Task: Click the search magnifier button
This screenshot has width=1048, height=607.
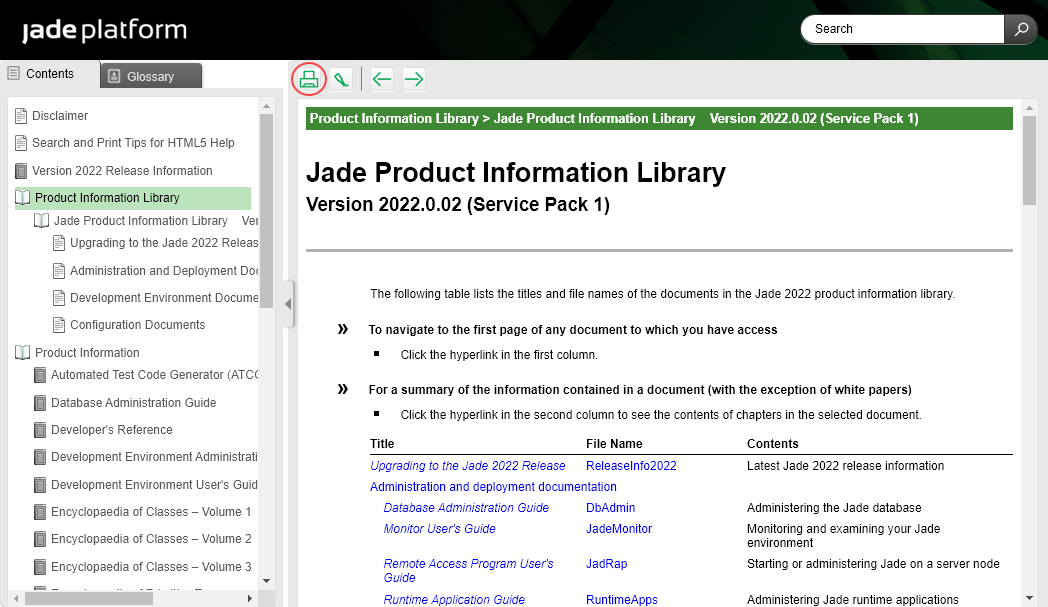Action: click(x=1021, y=29)
